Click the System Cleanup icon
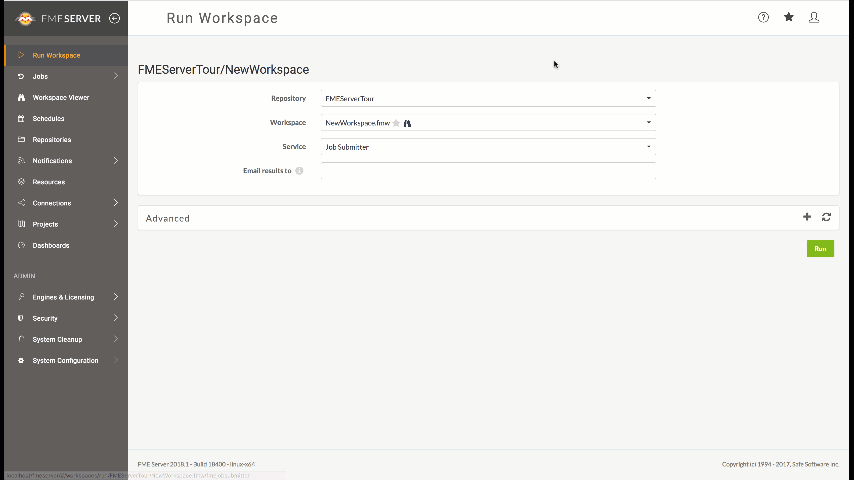Image resolution: width=854 pixels, height=480 pixels. point(21,339)
